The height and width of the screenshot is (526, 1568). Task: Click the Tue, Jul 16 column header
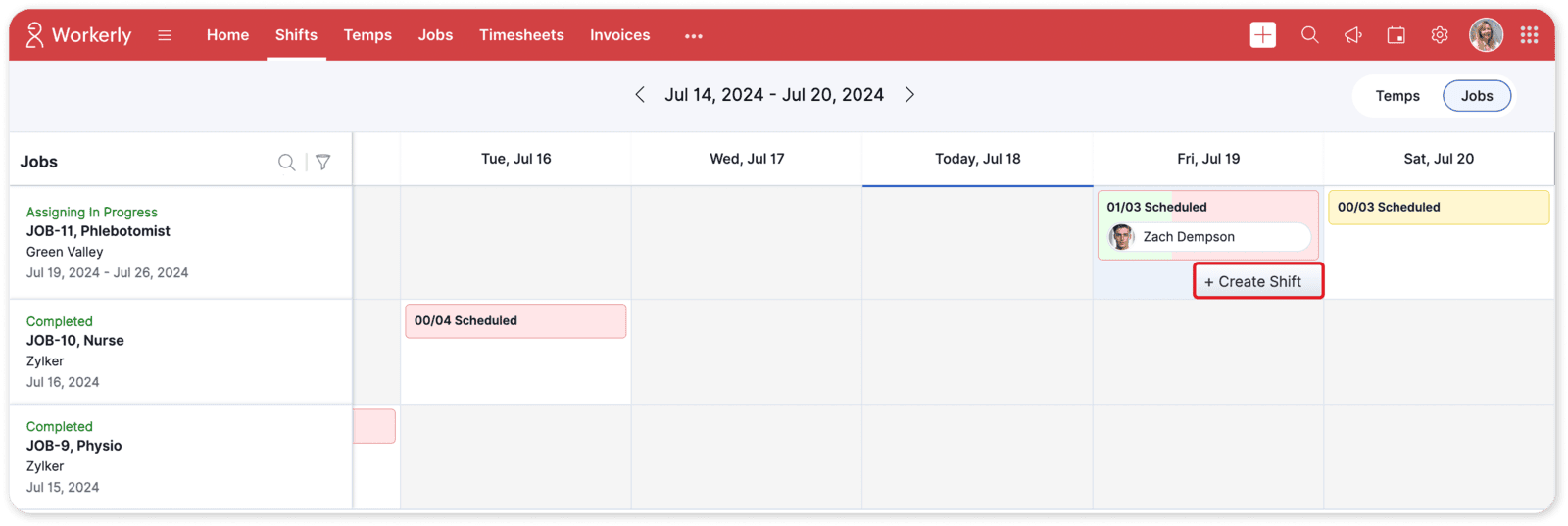click(x=516, y=159)
